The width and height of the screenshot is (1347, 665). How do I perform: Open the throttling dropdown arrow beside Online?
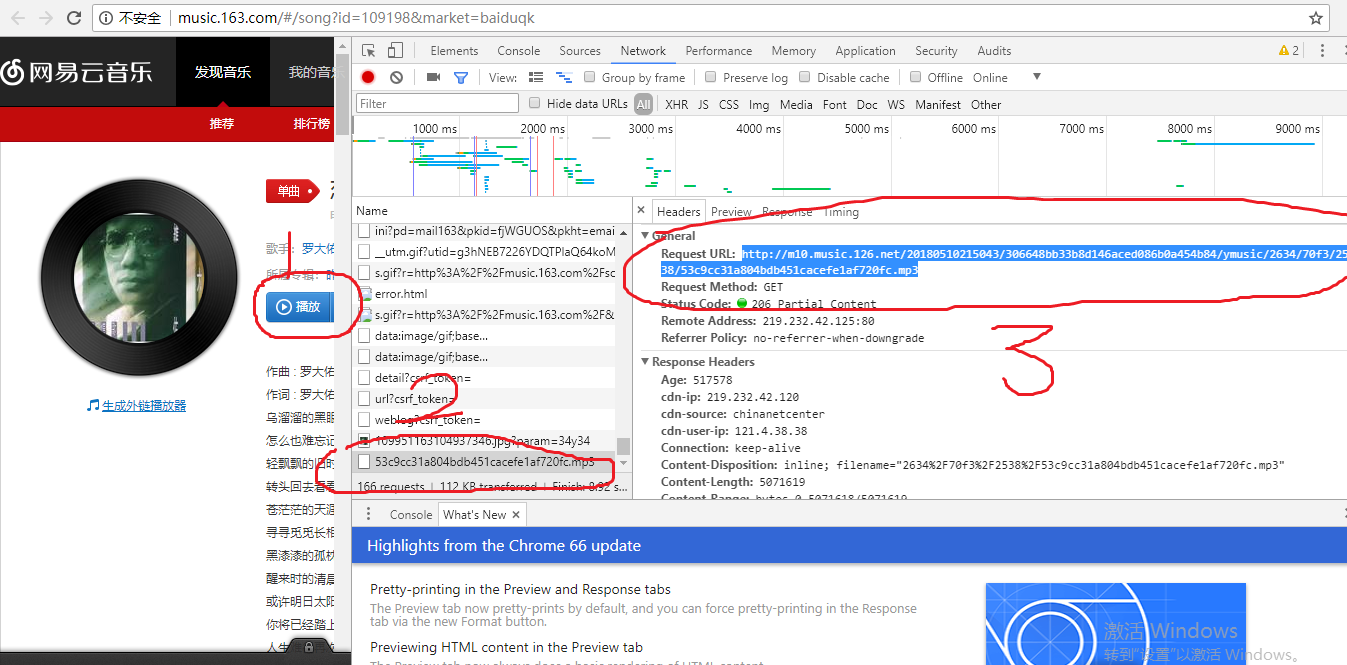1036,77
